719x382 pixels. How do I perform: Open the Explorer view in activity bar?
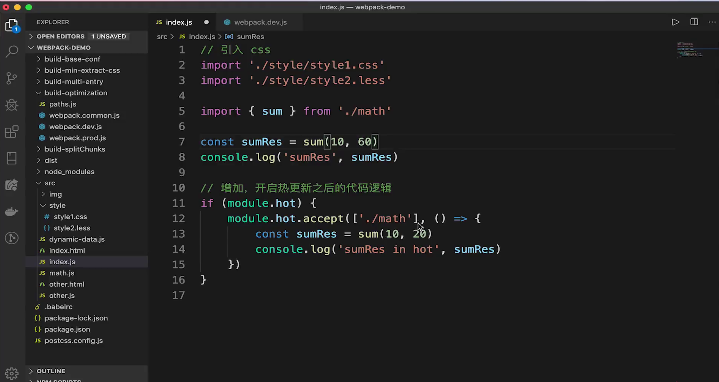point(11,25)
